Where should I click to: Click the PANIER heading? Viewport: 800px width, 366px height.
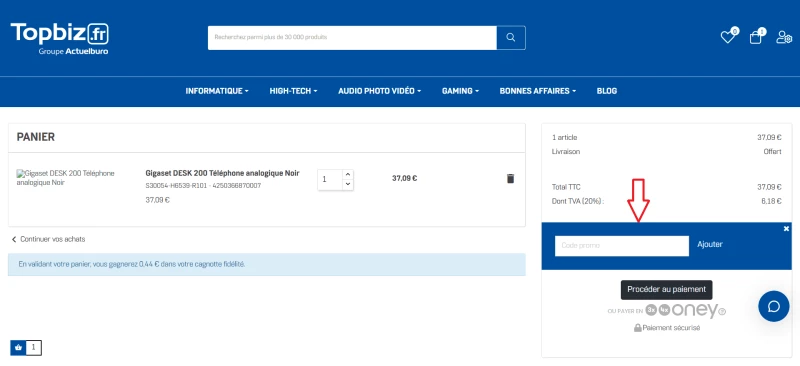(x=36, y=137)
